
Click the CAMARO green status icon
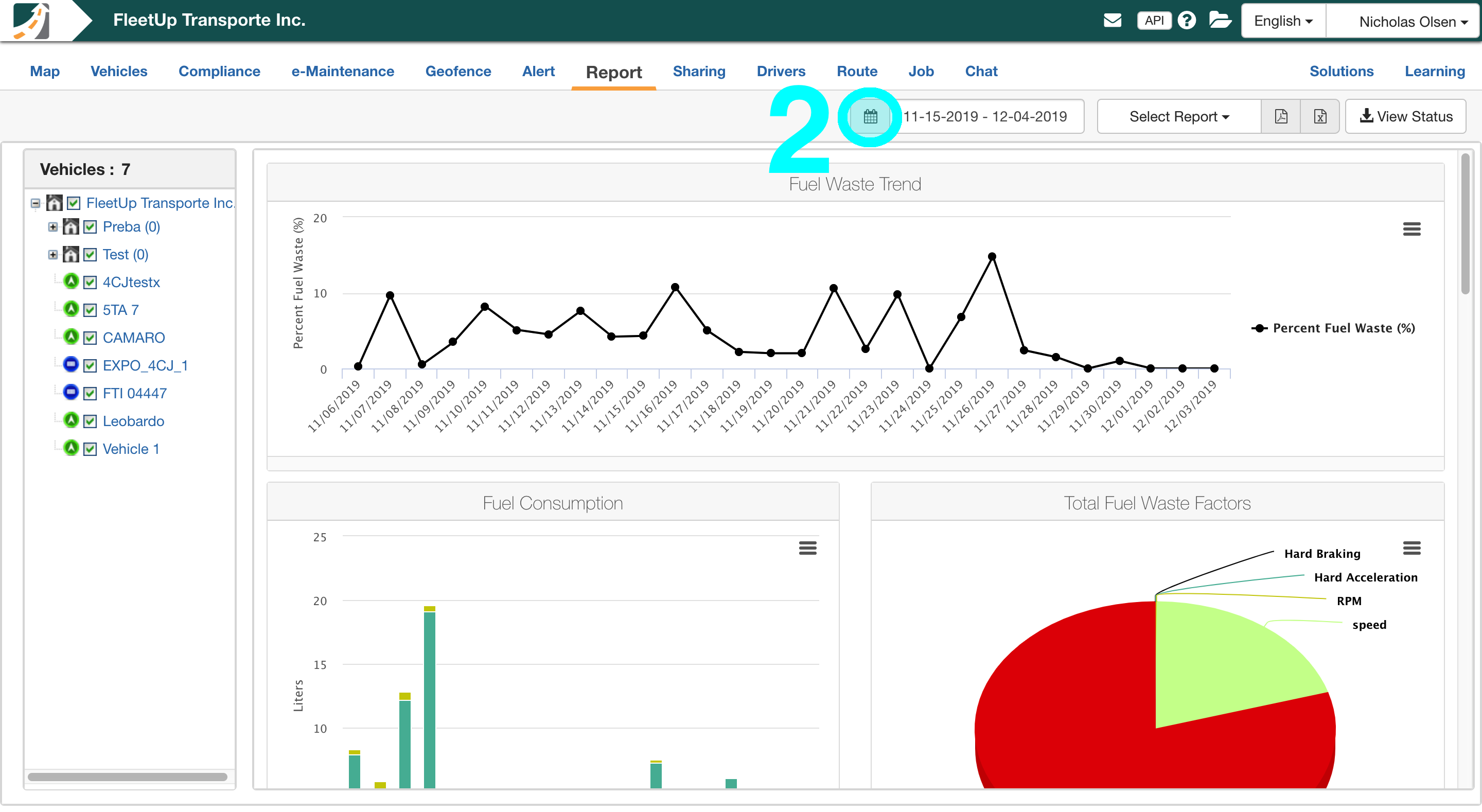[71, 337]
